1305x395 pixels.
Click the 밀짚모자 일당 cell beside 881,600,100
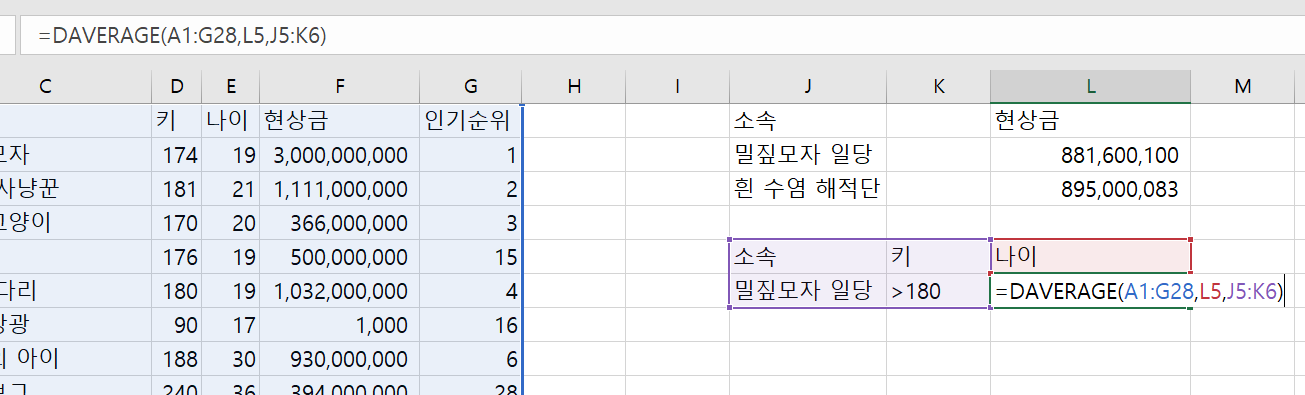coord(808,155)
